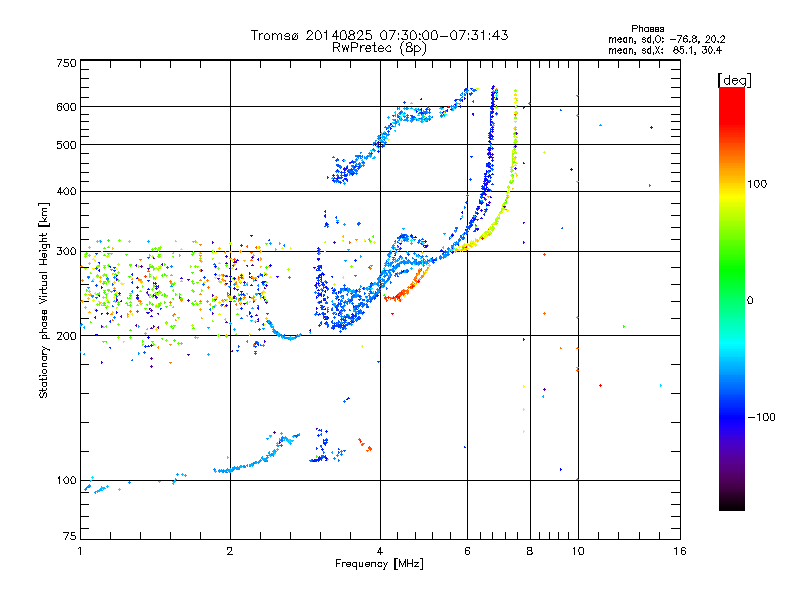Click the colorbar tick label '100'

tap(757, 184)
